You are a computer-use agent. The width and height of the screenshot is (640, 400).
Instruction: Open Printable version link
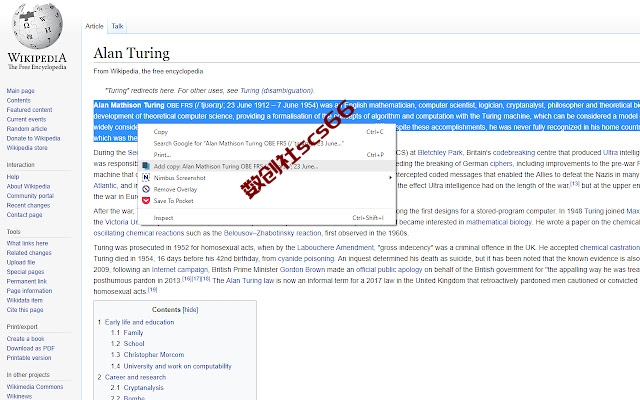tap(29, 358)
